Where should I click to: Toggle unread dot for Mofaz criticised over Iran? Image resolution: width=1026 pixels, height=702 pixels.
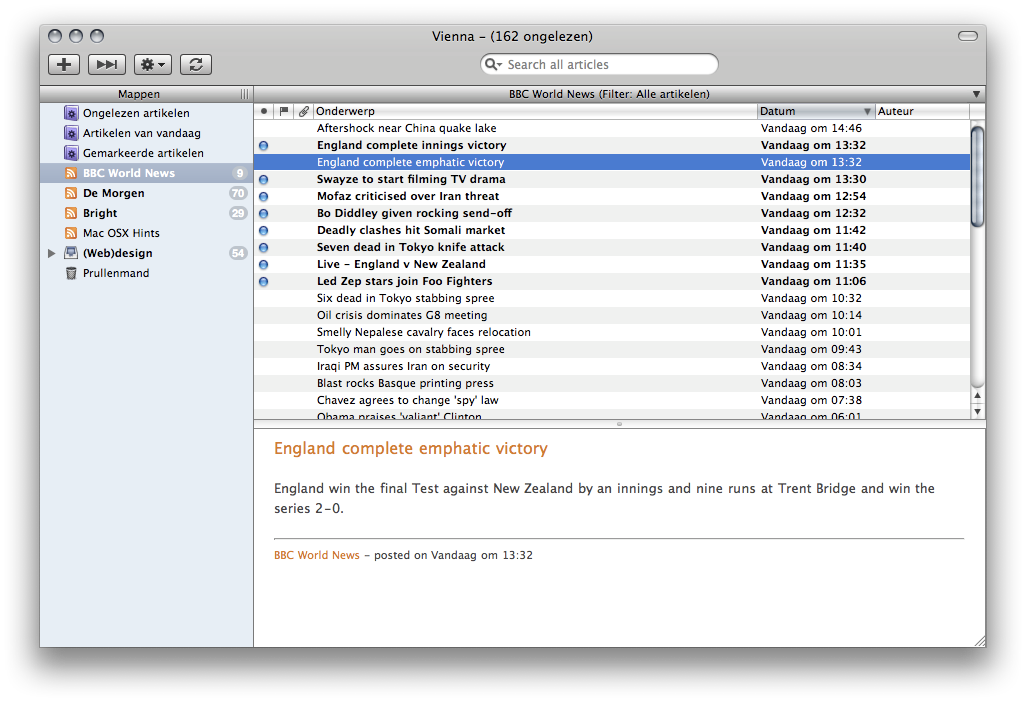264,196
